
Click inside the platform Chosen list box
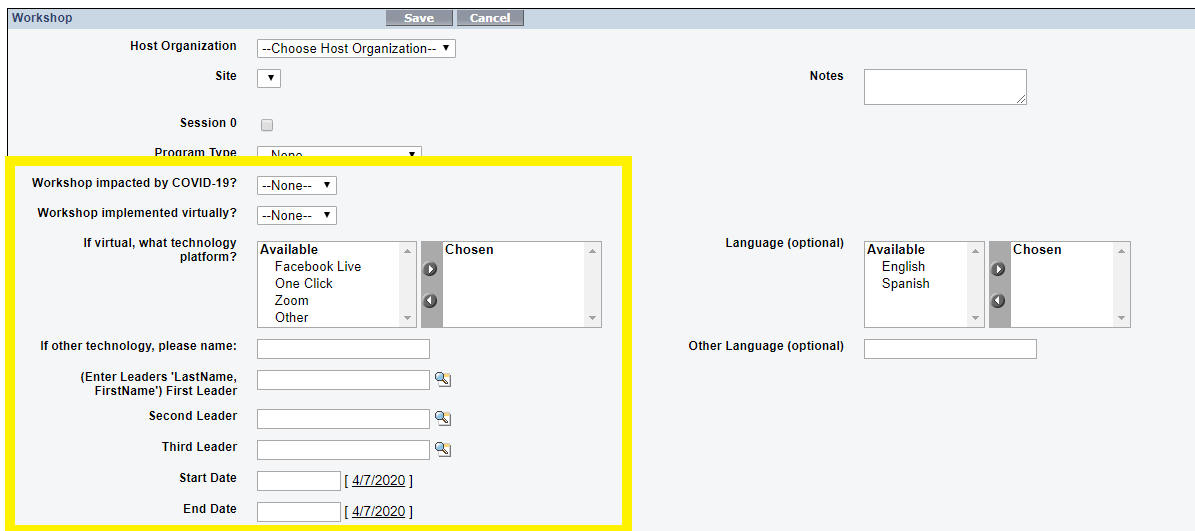513,285
